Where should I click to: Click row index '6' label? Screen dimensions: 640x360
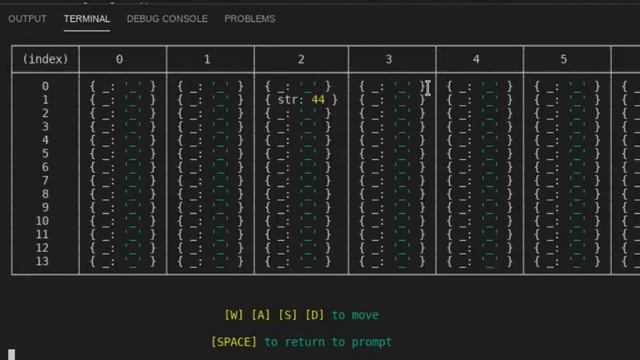45,167
